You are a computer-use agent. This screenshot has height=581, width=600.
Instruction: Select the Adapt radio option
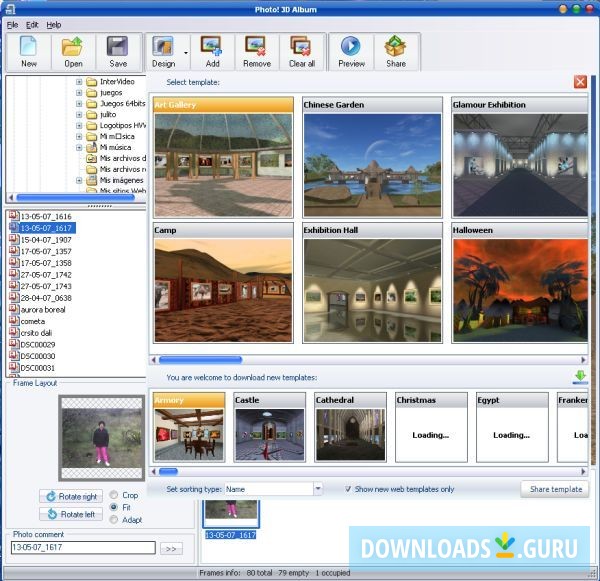point(114,519)
